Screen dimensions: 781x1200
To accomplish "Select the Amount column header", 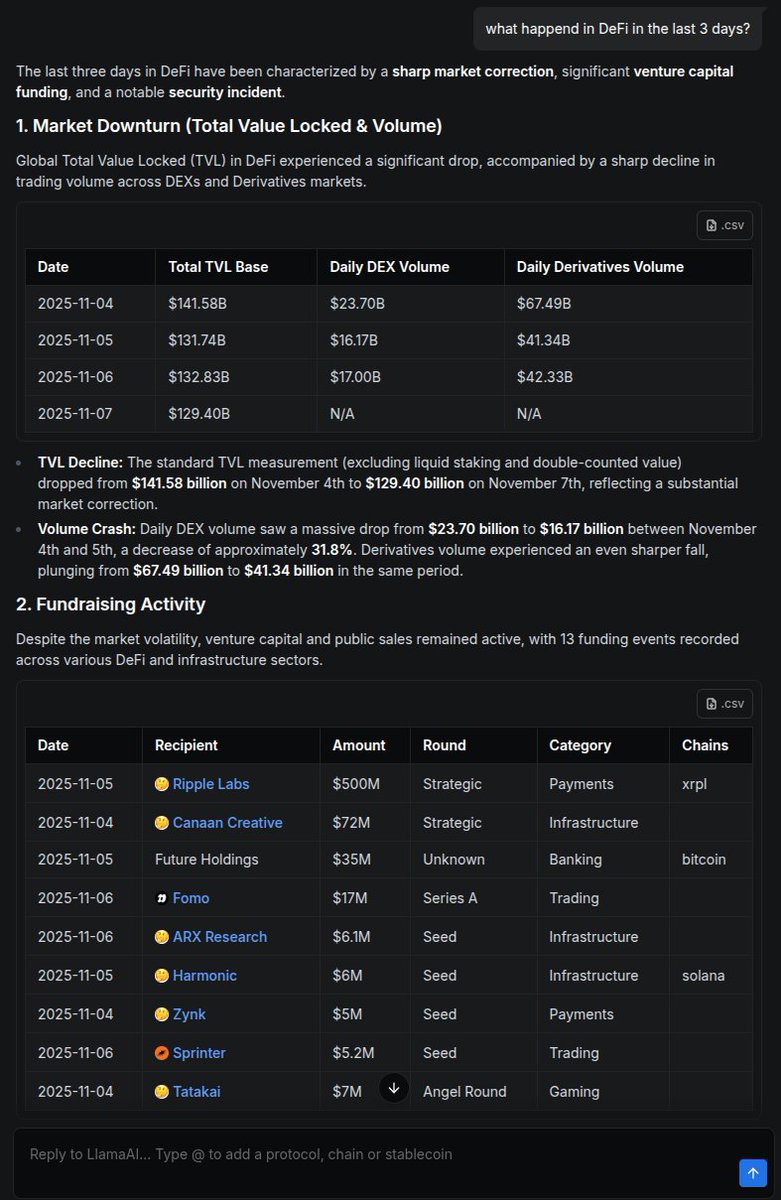I will tap(365, 745).
